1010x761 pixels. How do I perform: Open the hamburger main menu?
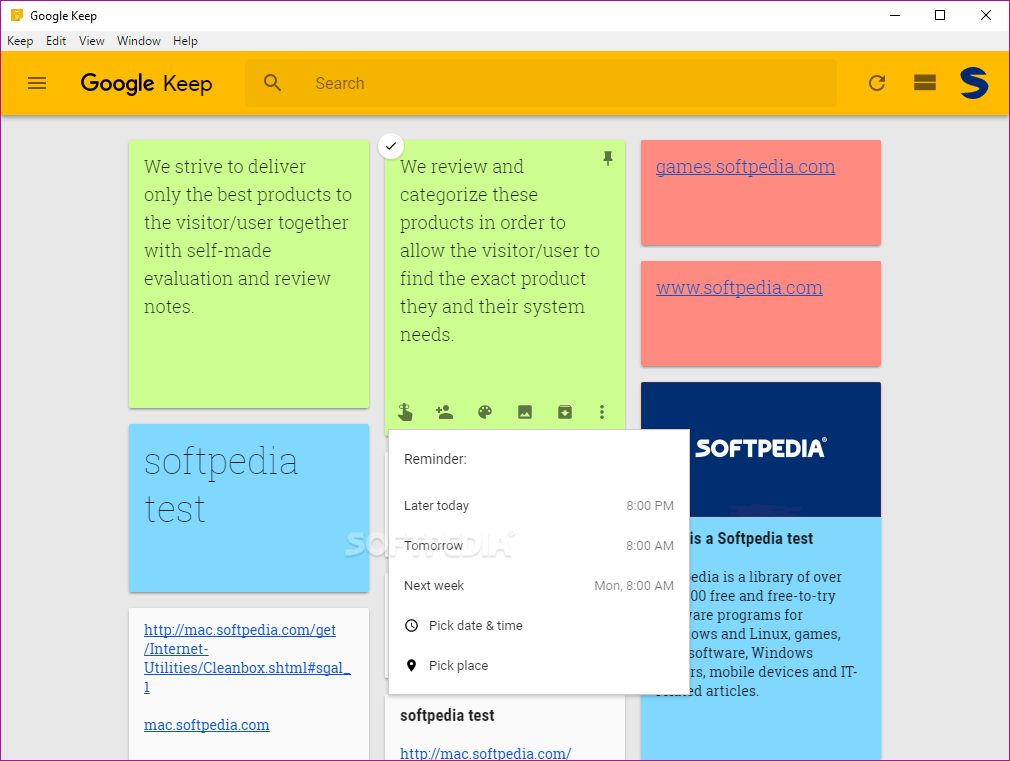(x=37, y=83)
